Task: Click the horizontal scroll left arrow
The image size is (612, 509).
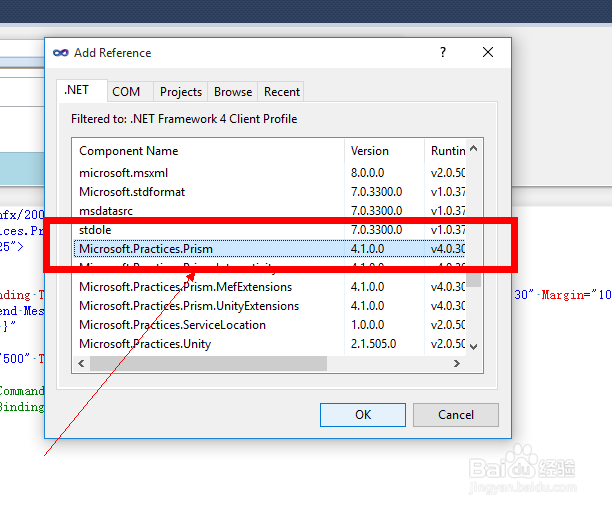Action: [x=81, y=363]
